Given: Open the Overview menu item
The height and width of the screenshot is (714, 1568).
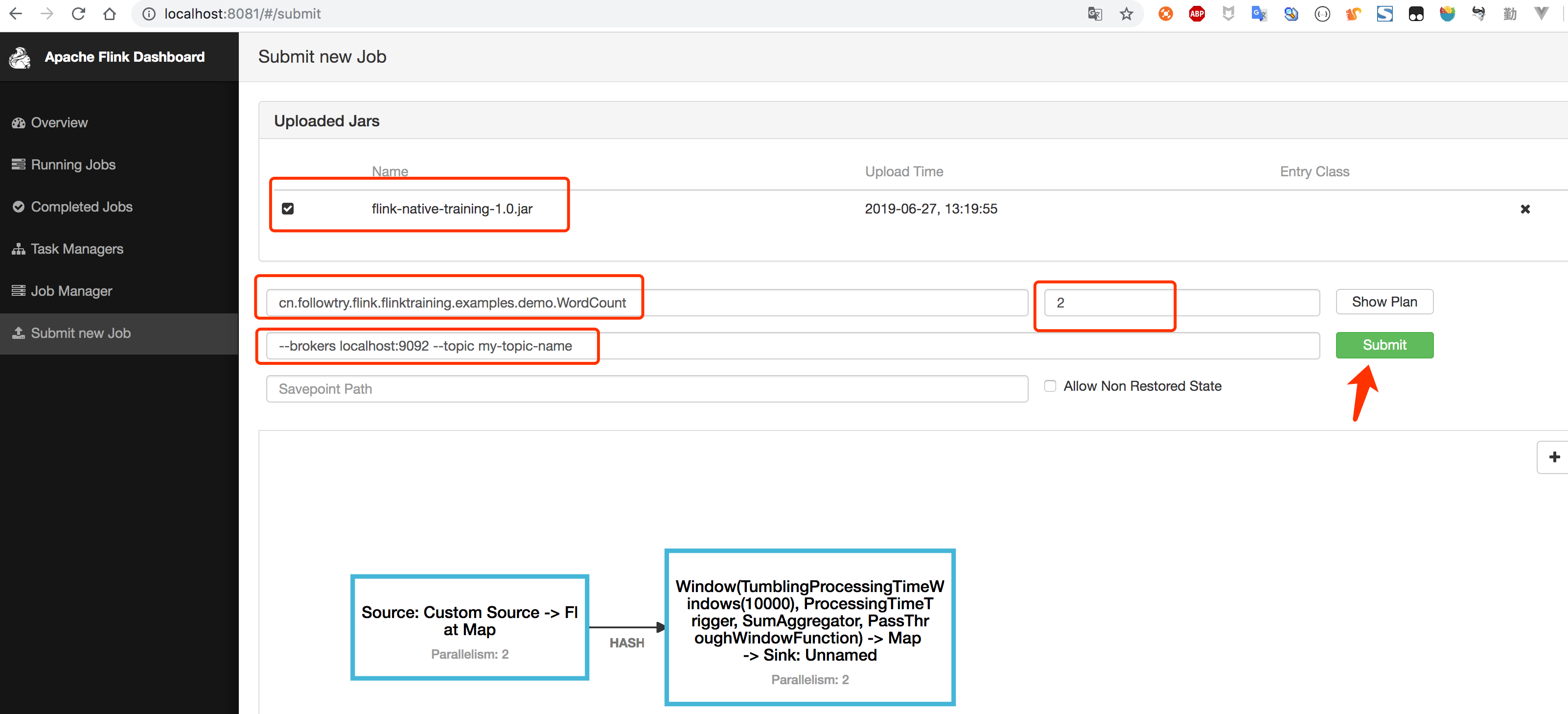Looking at the screenshot, I should (59, 122).
